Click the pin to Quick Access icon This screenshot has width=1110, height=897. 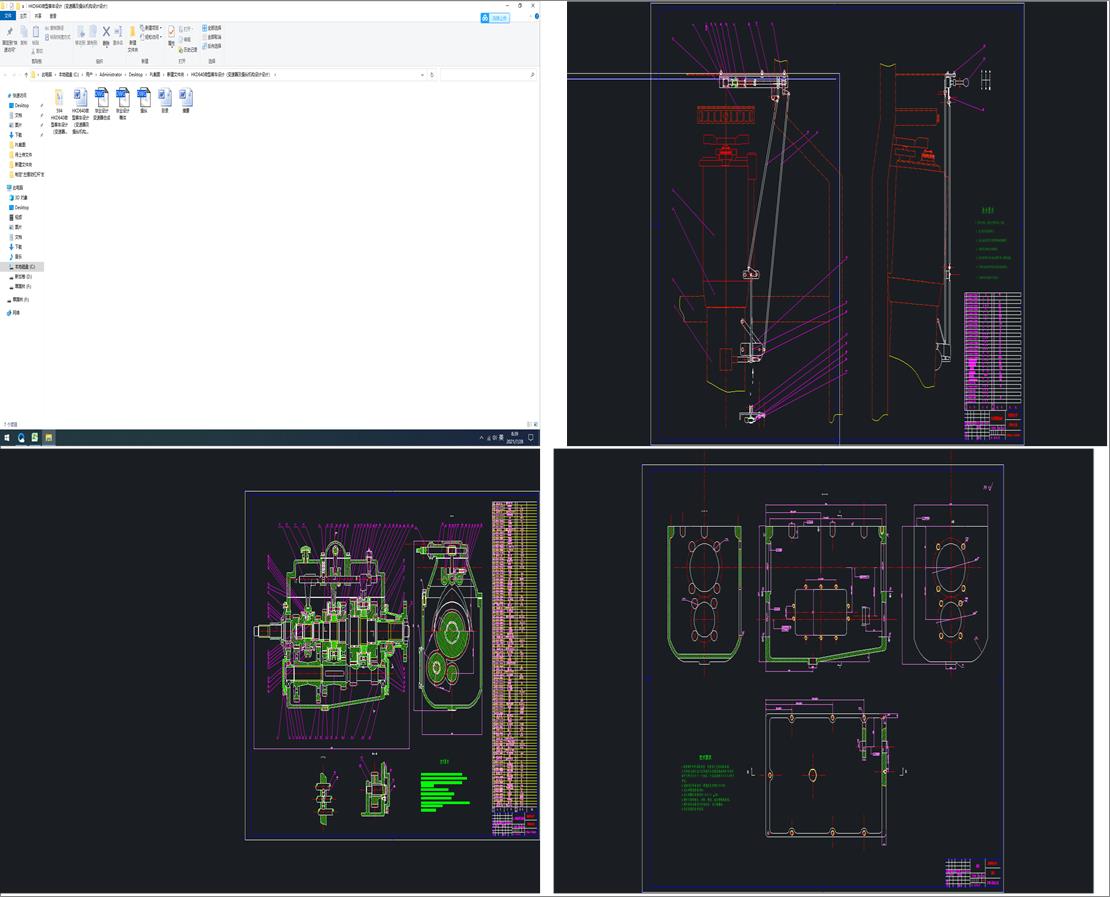point(9,33)
